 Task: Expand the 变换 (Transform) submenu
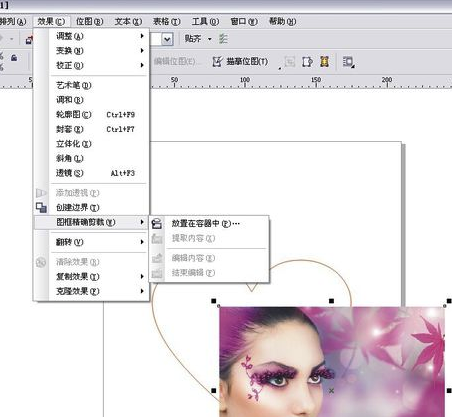tap(91, 51)
